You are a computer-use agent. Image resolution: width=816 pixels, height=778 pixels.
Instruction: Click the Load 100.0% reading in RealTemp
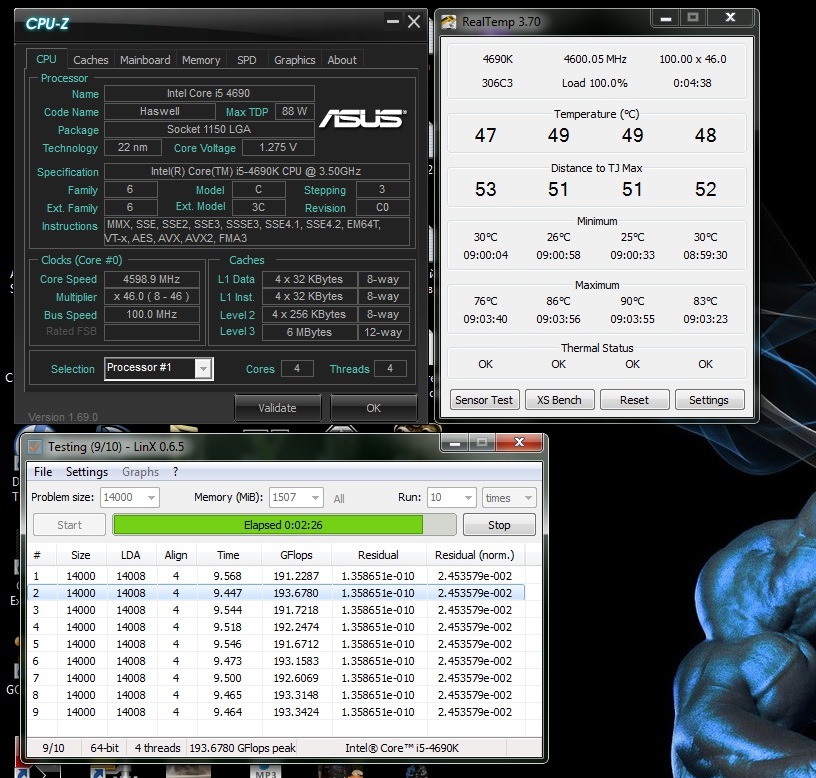[x=595, y=83]
